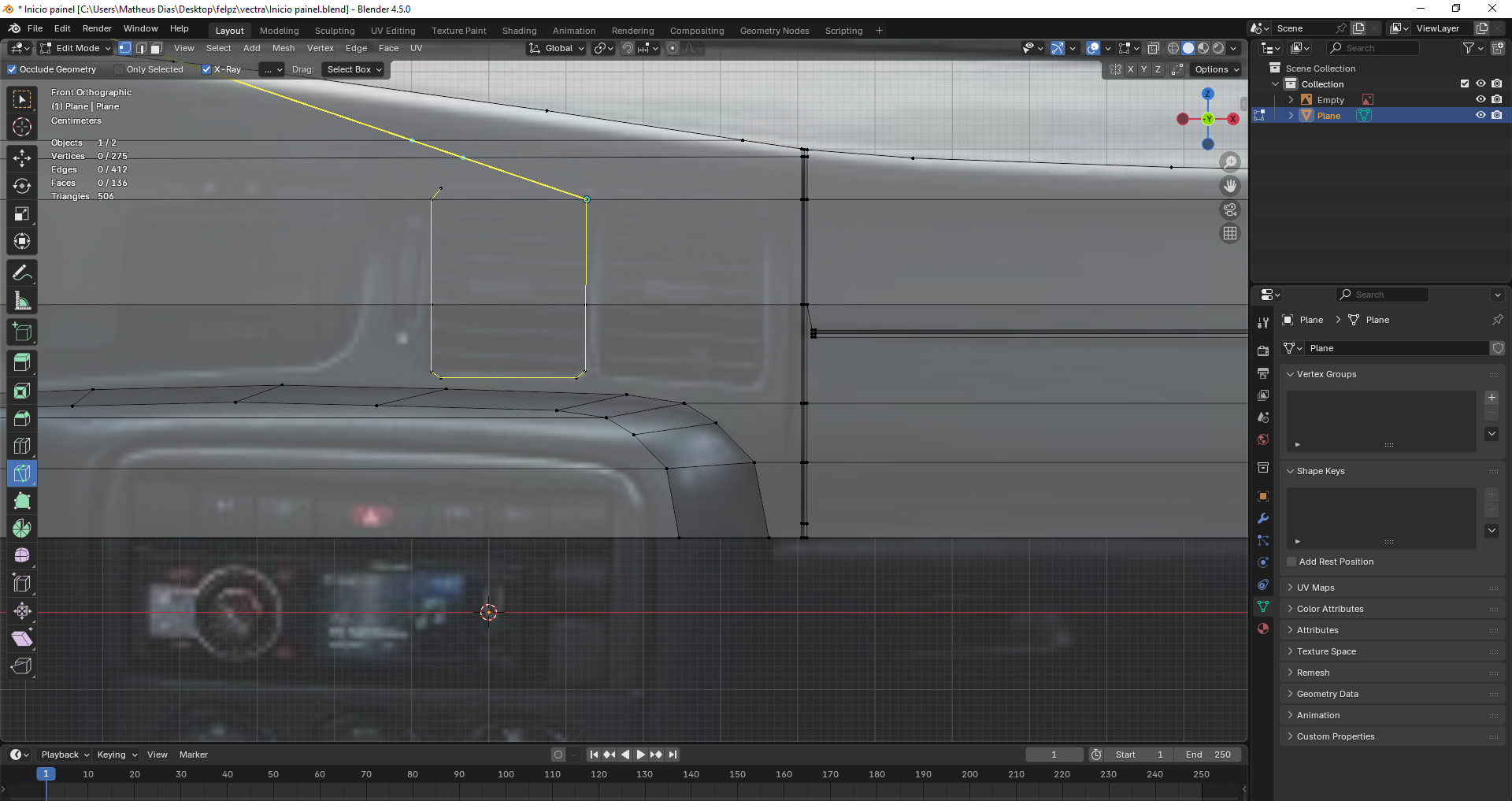Image resolution: width=1512 pixels, height=801 pixels.
Task: Hide the Plane object with eye icon
Action: coord(1480,115)
